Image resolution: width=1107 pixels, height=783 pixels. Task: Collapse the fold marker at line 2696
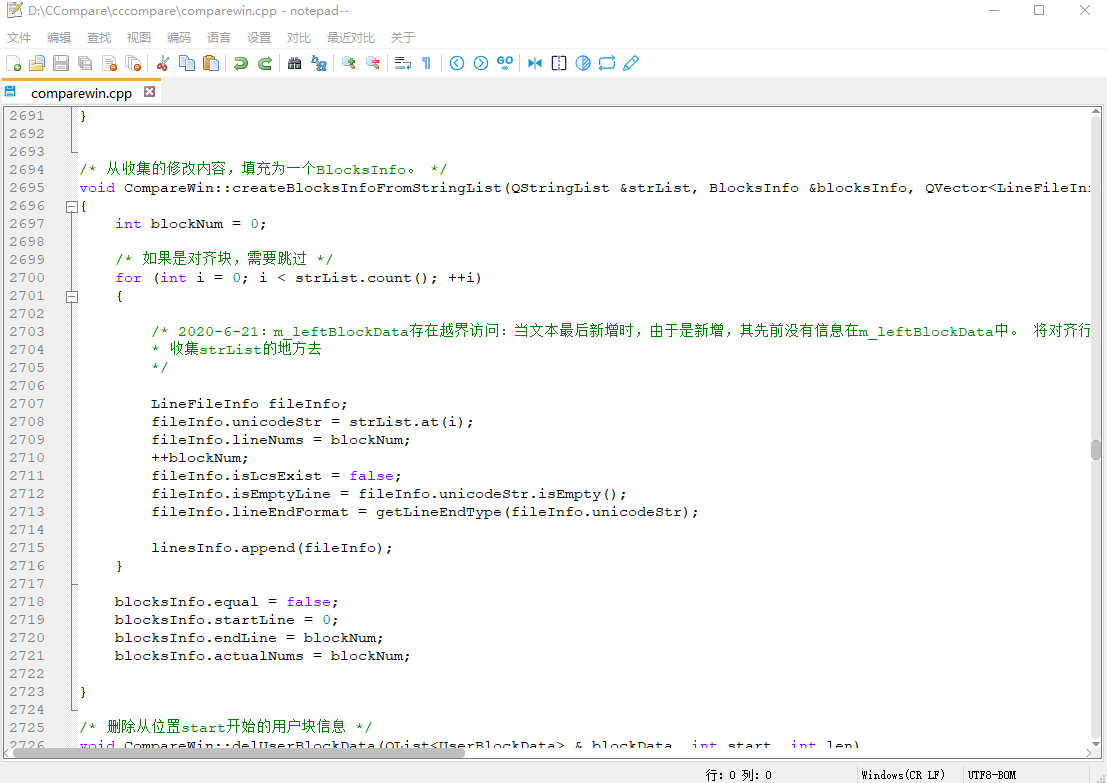pos(71,207)
